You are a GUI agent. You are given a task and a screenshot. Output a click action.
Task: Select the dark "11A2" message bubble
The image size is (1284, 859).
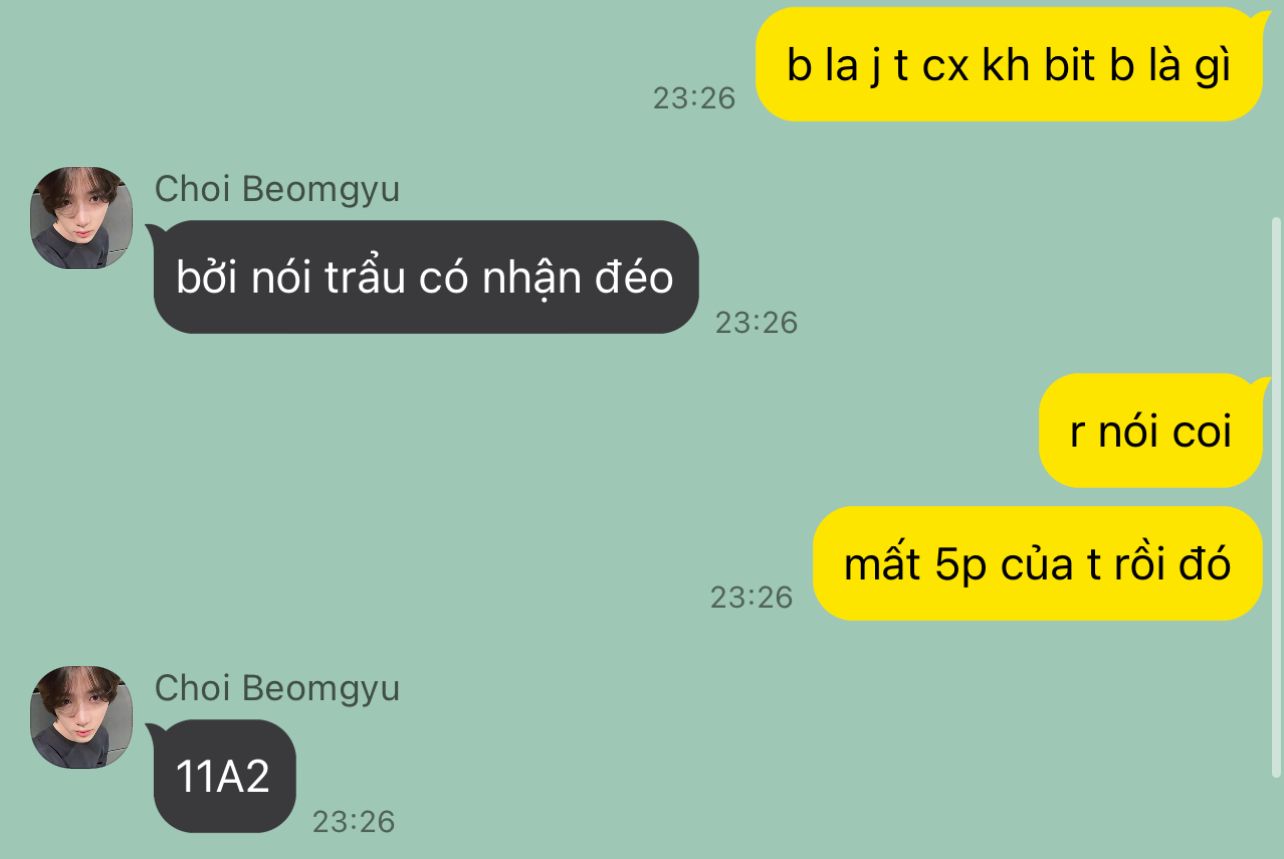224,776
